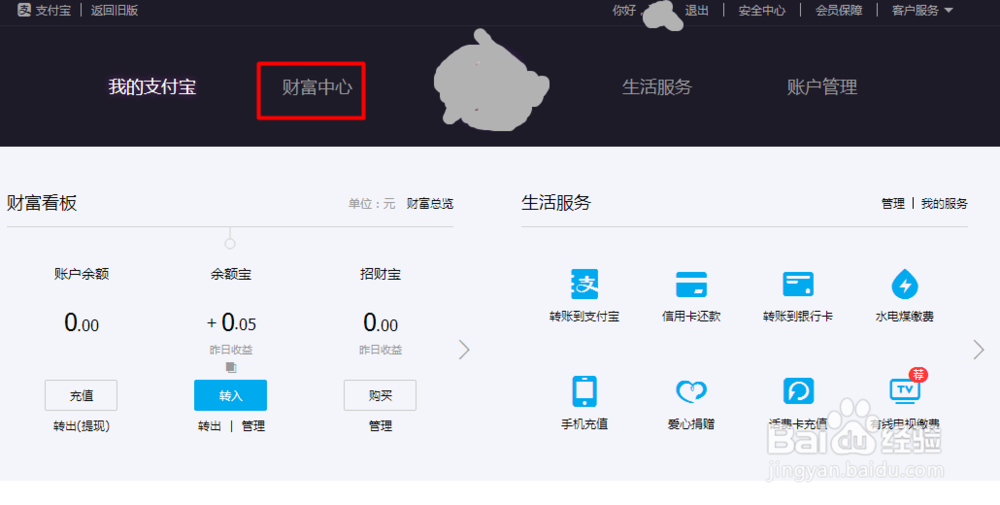Click the 余额宝 earnings value 0.05
The width and height of the screenshot is (1000, 505).
(232, 323)
